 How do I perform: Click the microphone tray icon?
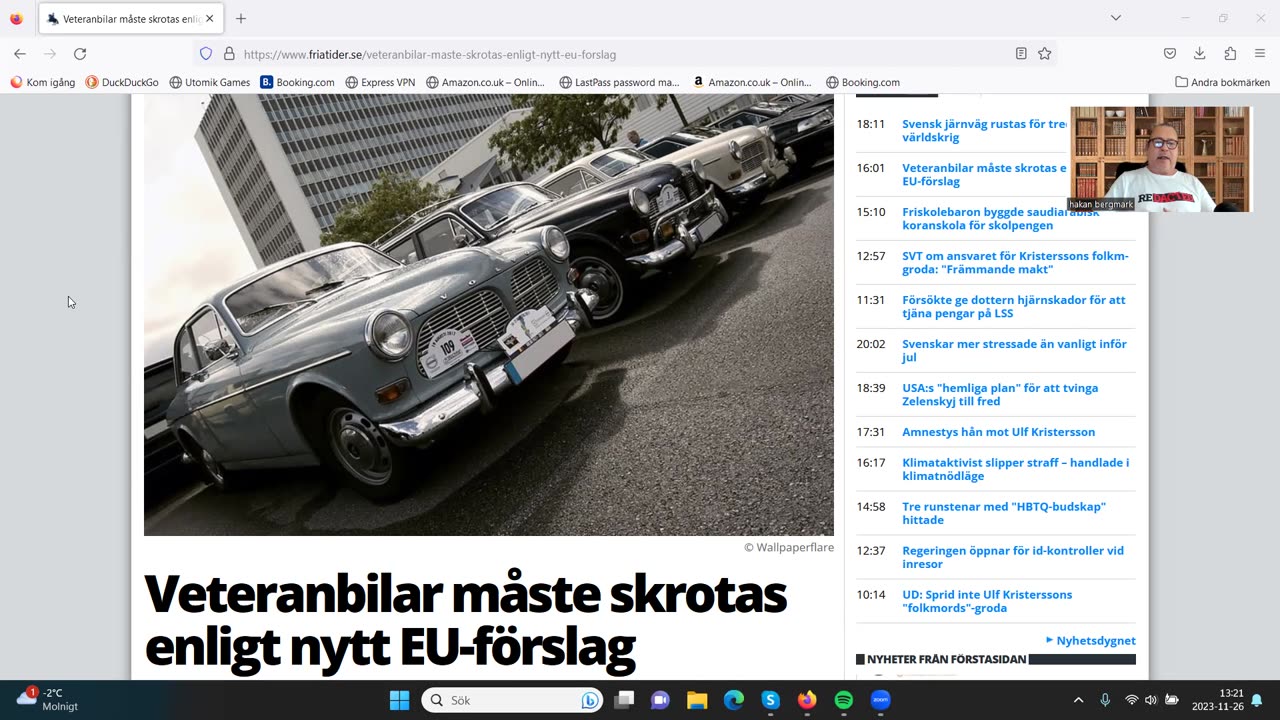(1105, 700)
